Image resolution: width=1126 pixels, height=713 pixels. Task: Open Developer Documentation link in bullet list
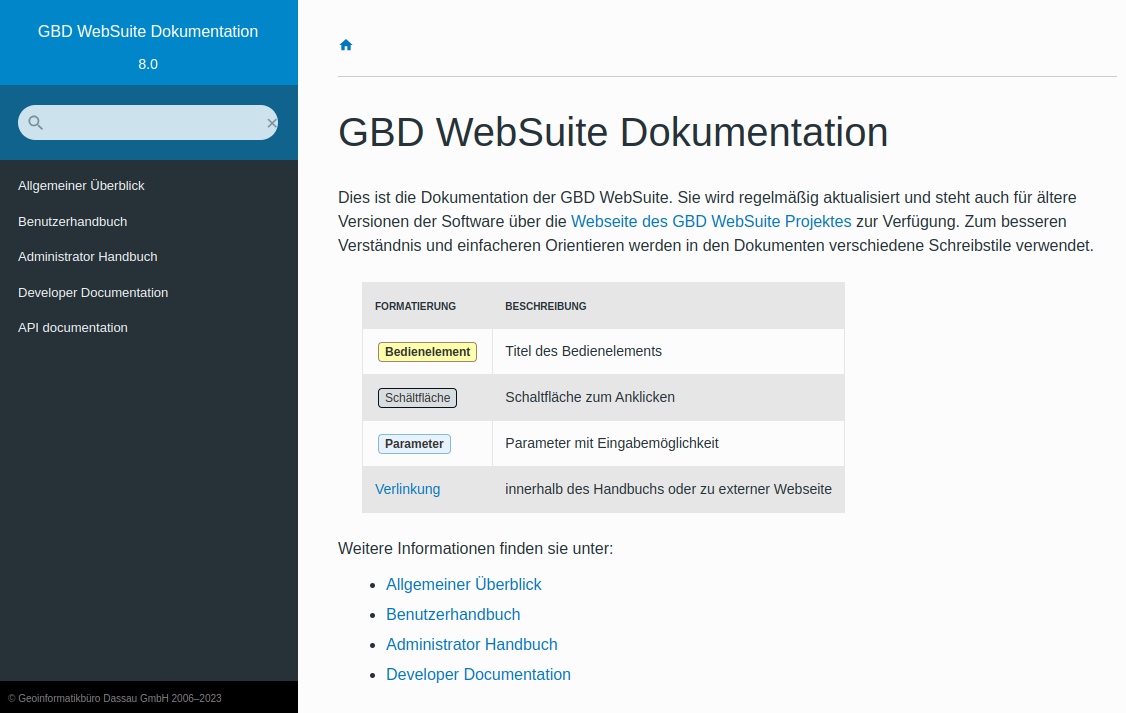click(478, 674)
